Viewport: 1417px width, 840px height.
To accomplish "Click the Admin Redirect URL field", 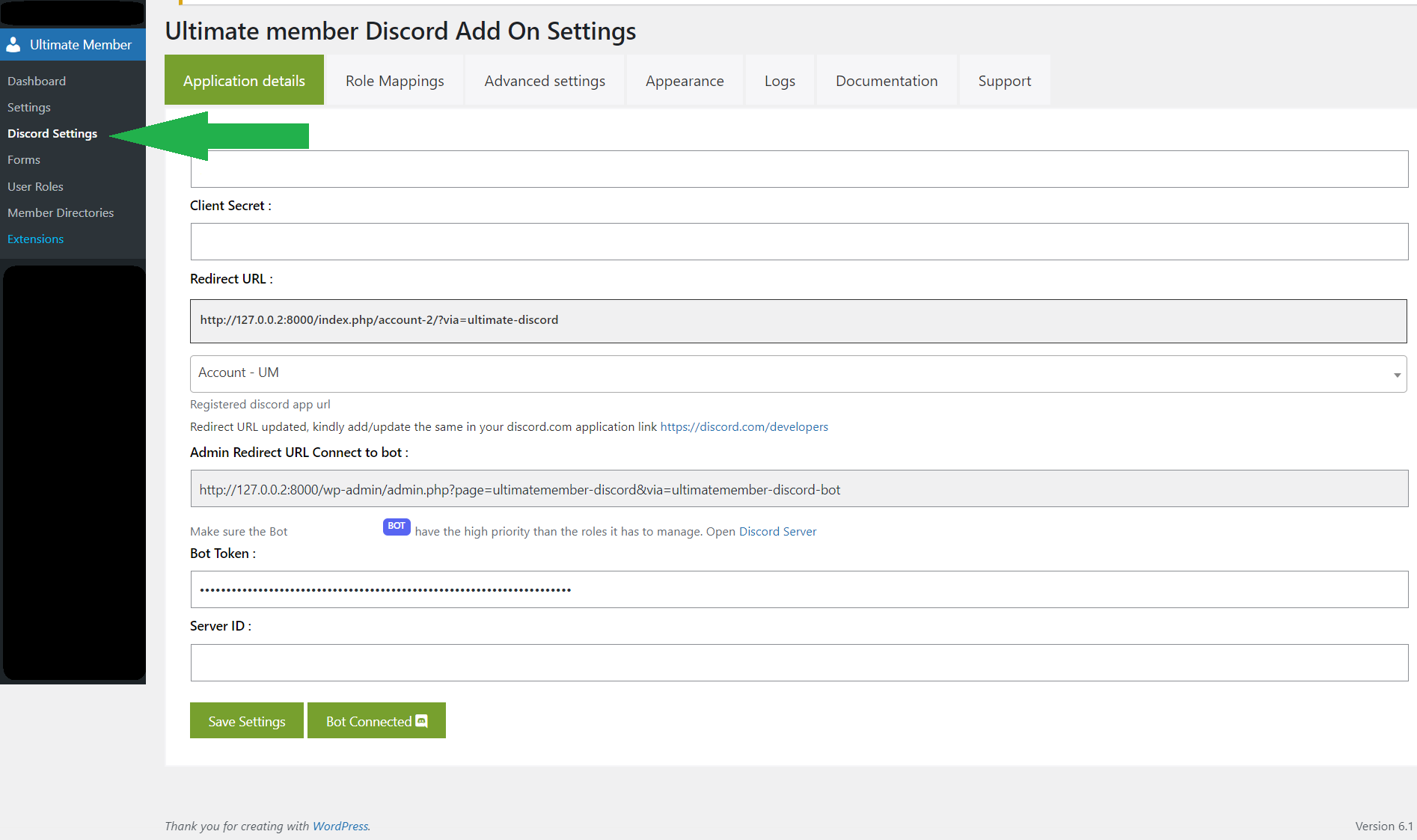I will [799, 488].
